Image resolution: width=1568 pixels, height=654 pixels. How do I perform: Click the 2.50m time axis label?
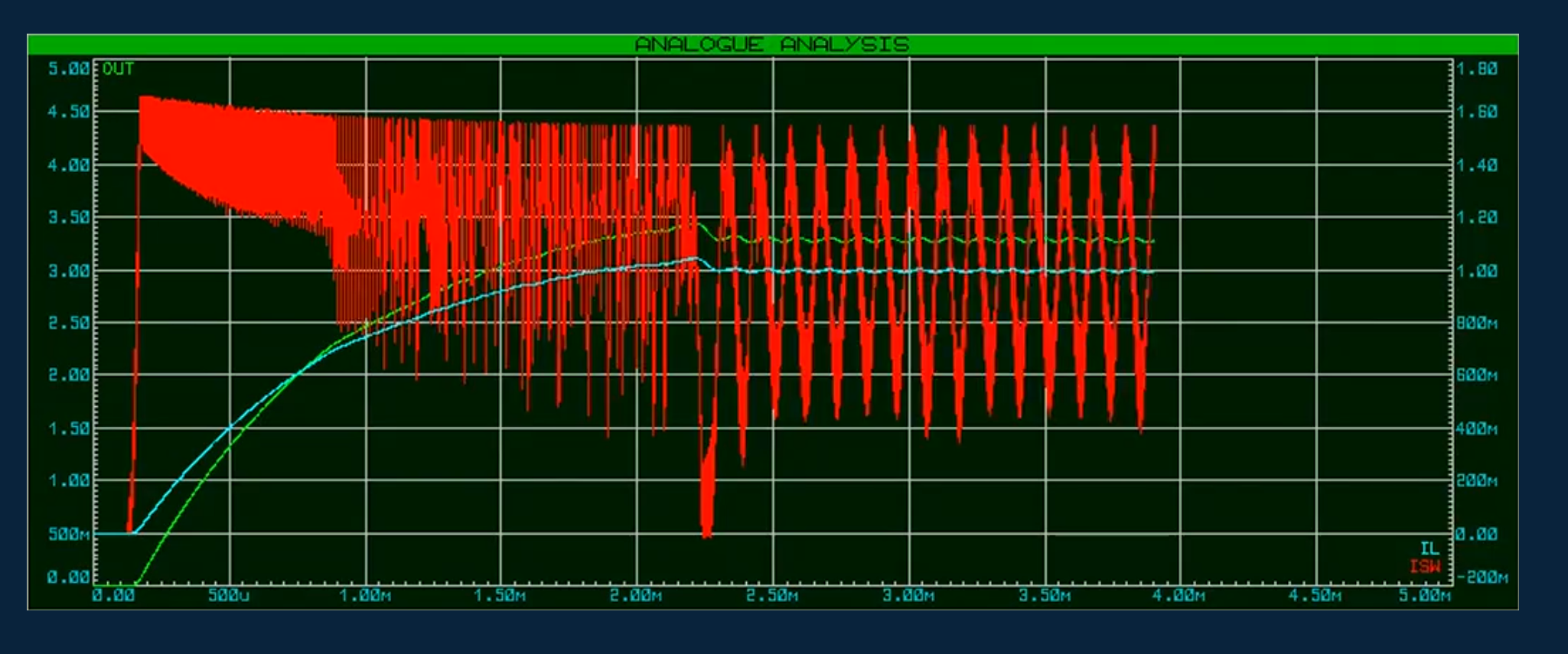(772, 595)
